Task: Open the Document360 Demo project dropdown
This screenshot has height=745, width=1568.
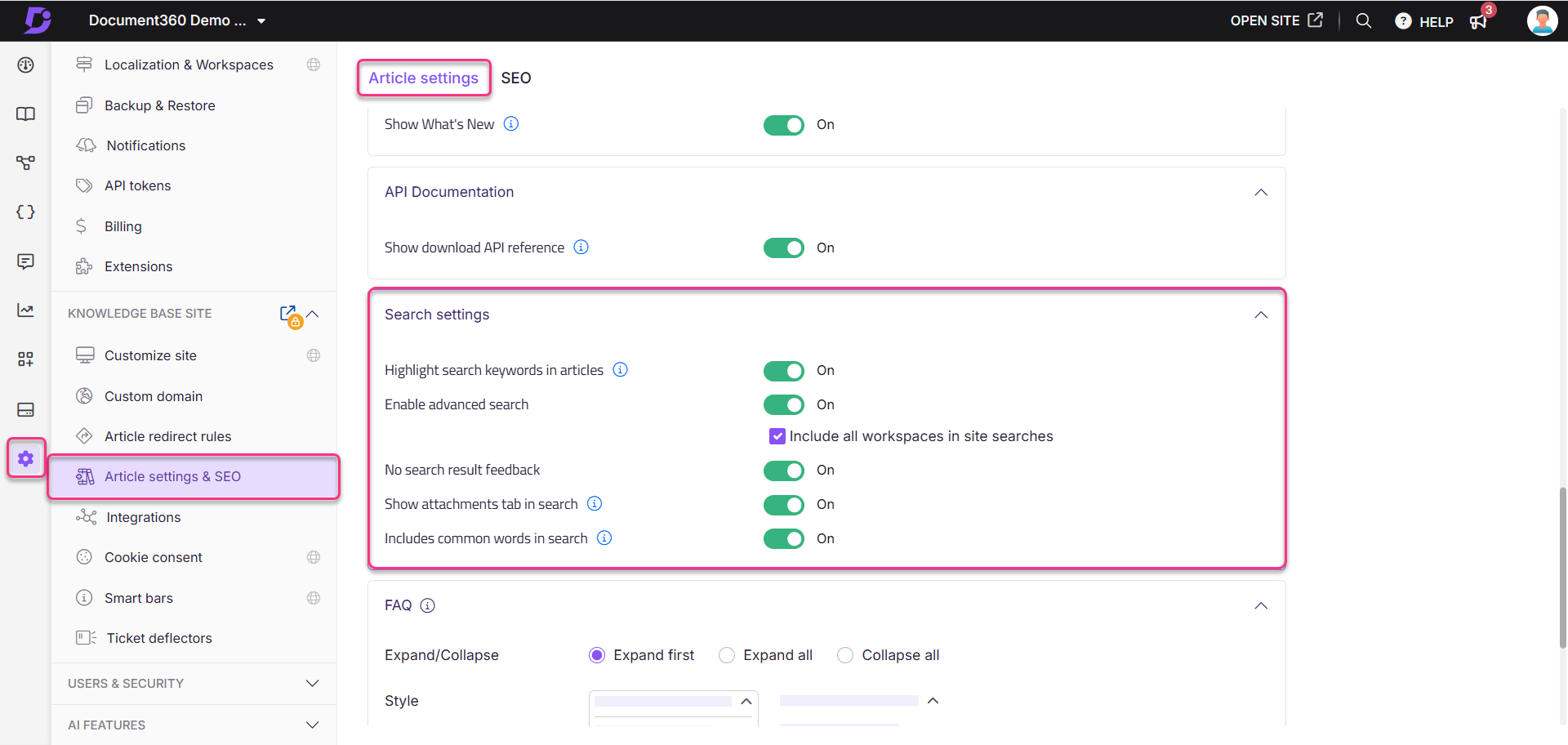Action: [177, 20]
